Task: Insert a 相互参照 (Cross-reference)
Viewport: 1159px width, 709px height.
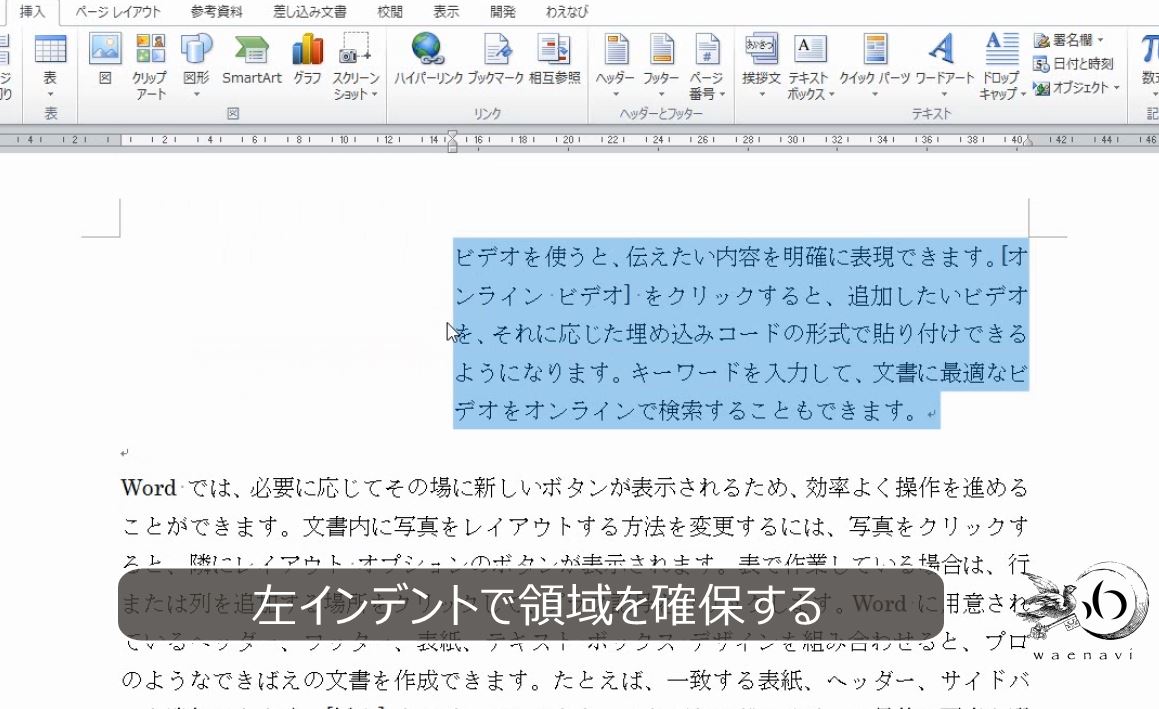Action: pos(554,59)
